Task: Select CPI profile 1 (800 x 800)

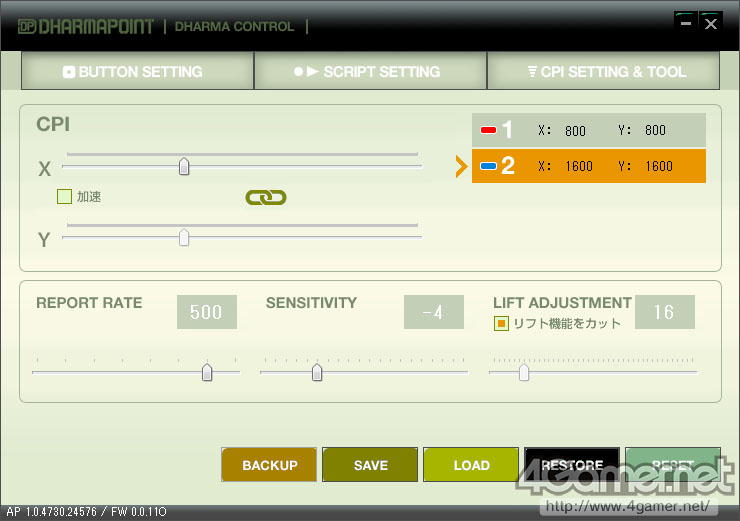Action: [589, 130]
